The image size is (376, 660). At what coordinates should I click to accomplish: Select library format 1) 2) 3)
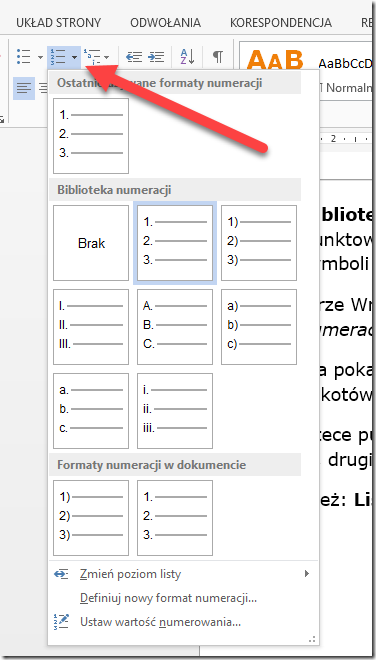pyautogui.click(x=259, y=243)
